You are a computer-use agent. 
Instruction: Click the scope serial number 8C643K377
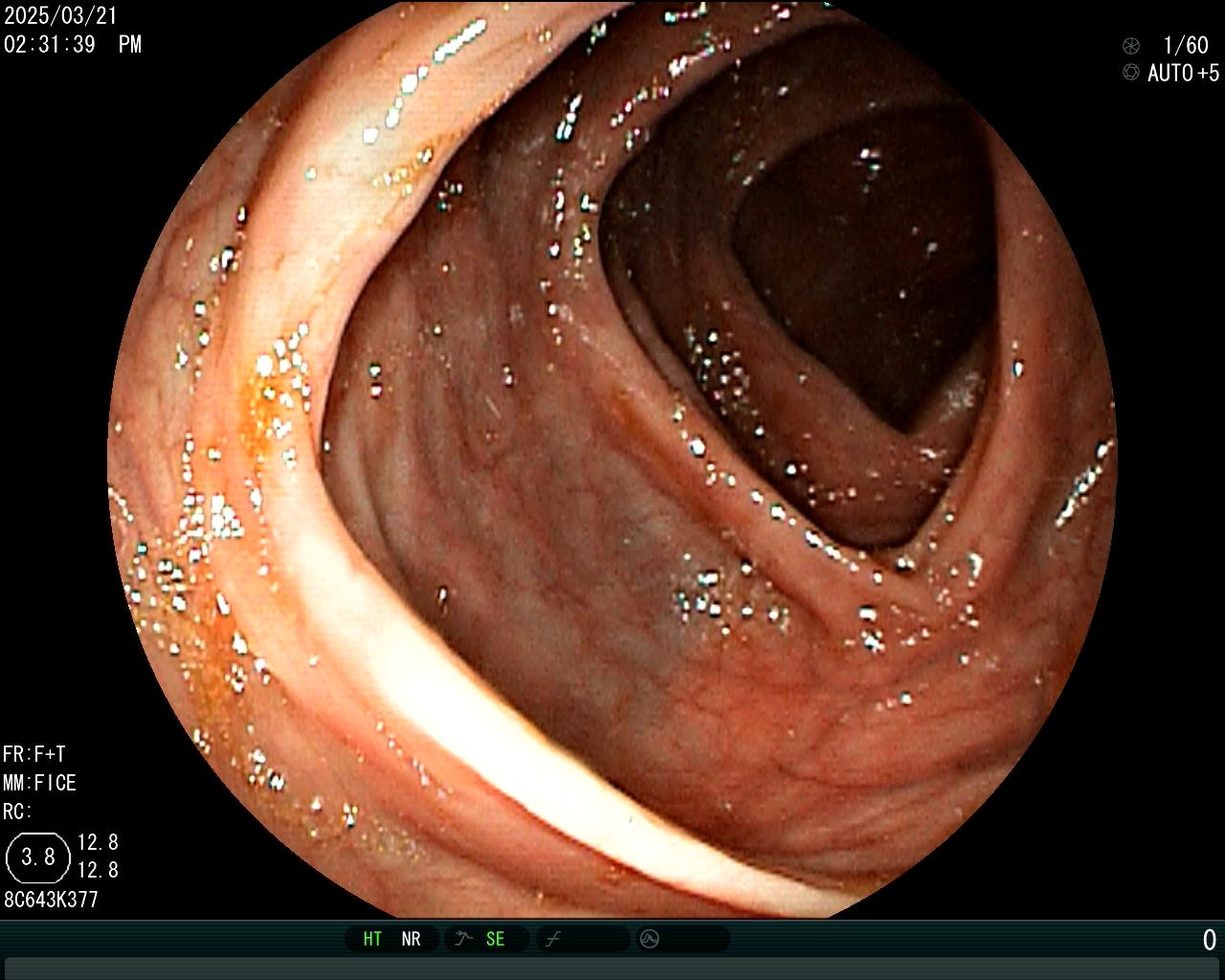(x=52, y=900)
